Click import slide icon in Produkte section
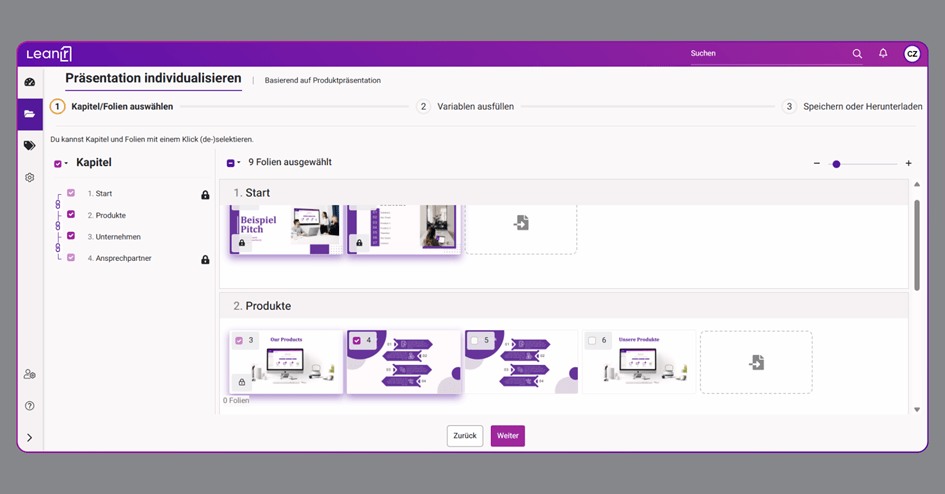Image resolution: width=945 pixels, height=494 pixels. [x=756, y=362]
